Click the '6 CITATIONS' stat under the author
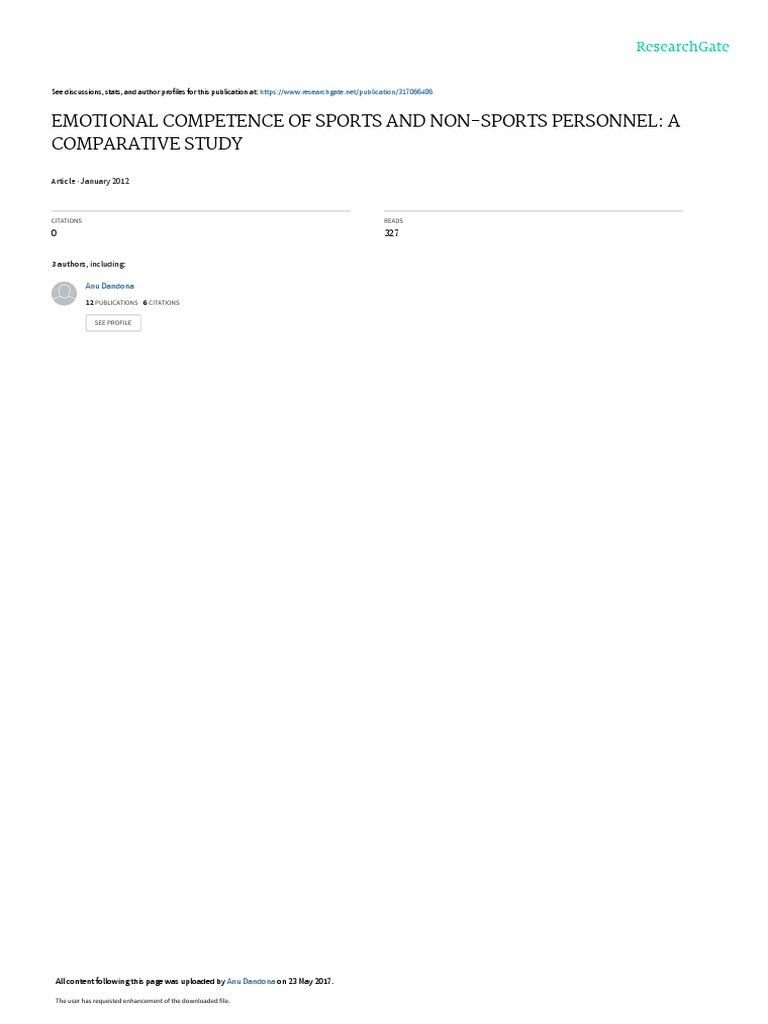Viewport: 768px width, 1024px height. coord(161,302)
